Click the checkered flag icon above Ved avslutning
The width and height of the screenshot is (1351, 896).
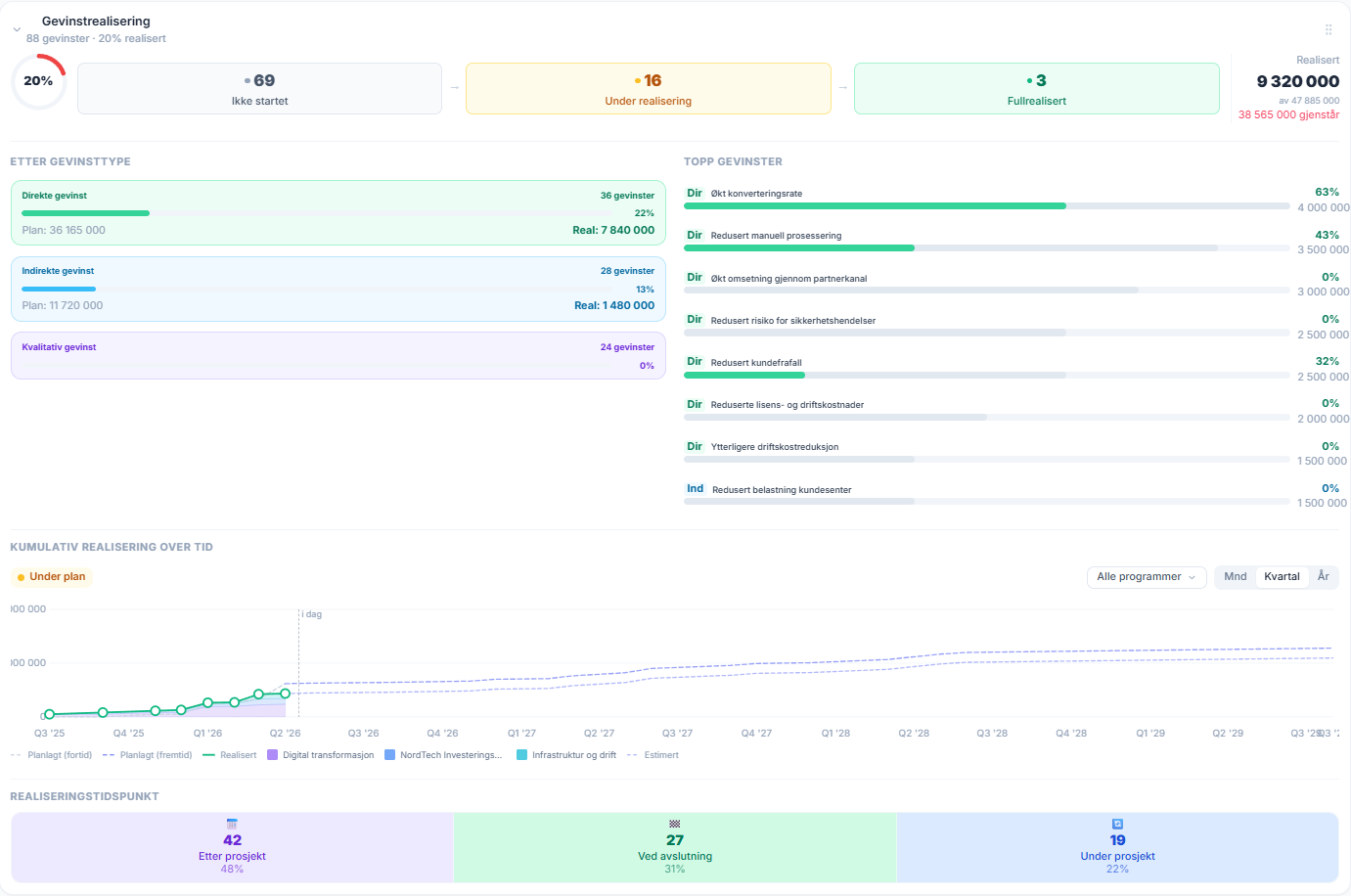(x=675, y=825)
